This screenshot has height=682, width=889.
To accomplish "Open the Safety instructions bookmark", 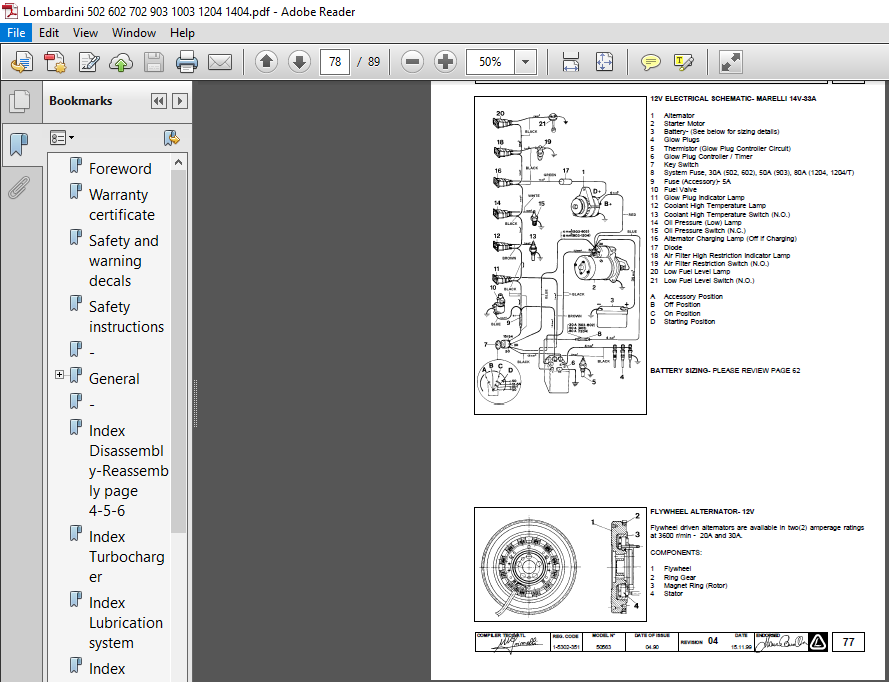I will coord(126,316).
